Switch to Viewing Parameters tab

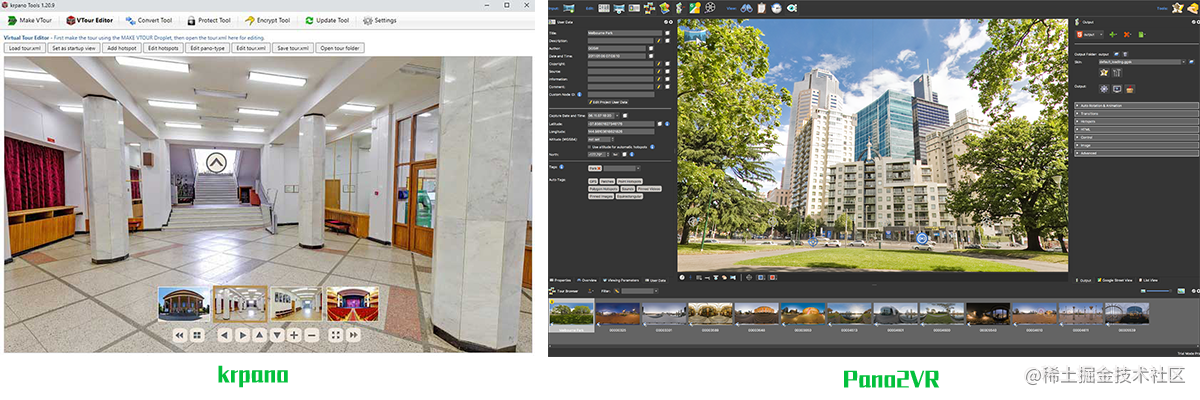point(620,281)
